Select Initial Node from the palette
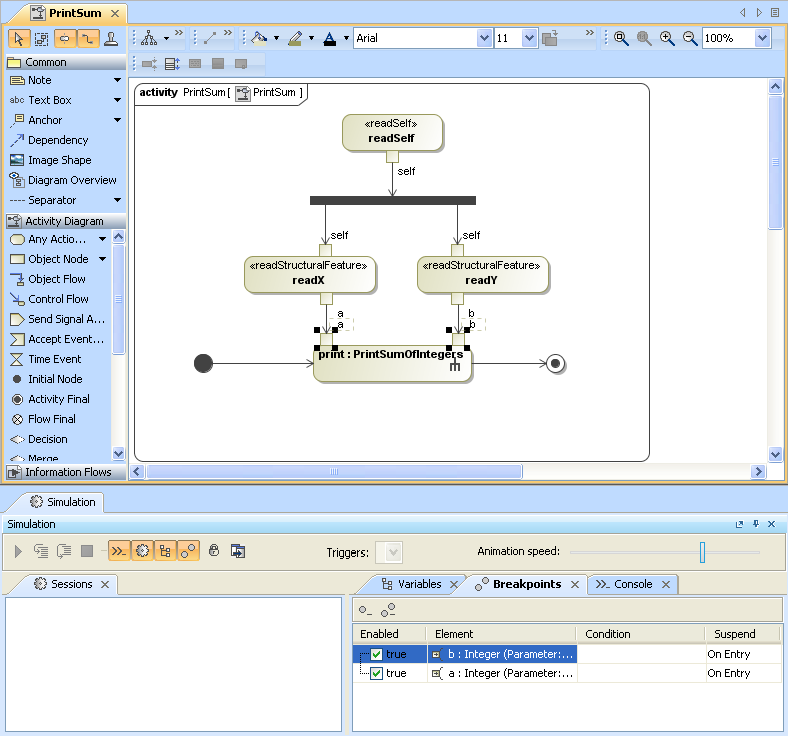The width and height of the screenshot is (788, 736). (55, 379)
